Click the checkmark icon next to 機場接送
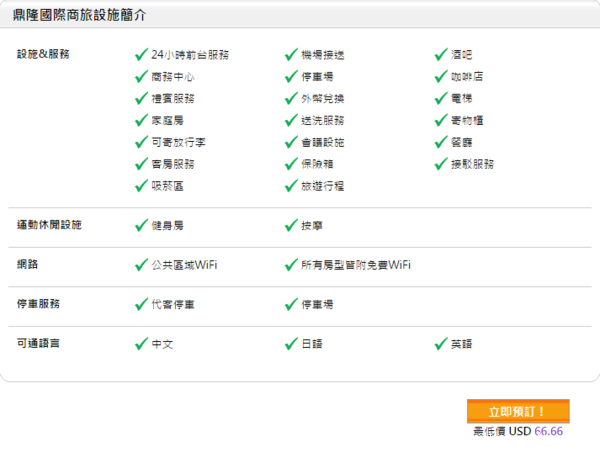Viewport: 600px width, 449px height. point(291,54)
